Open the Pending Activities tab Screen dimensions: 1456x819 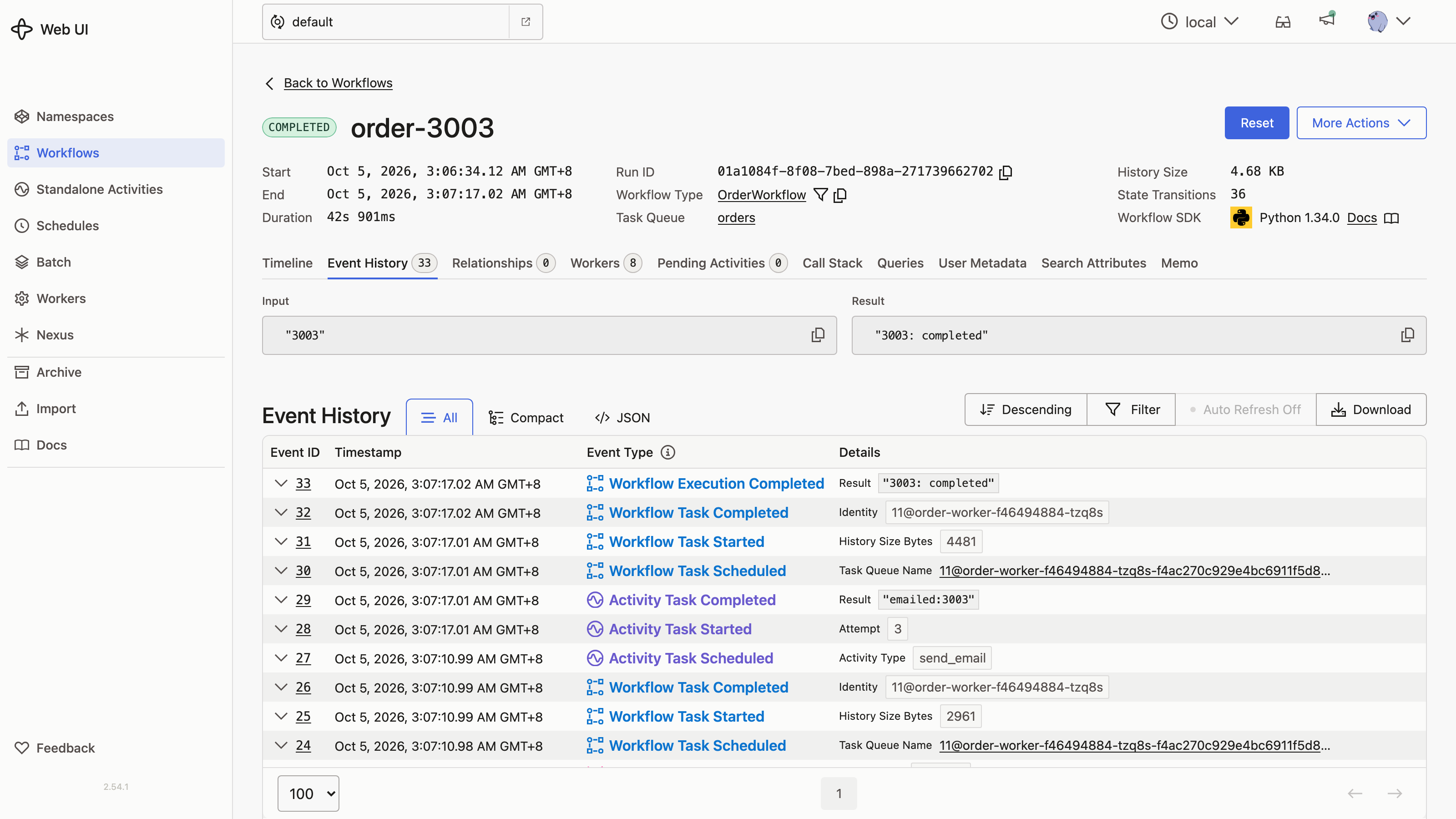pyautogui.click(x=722, y=263)
